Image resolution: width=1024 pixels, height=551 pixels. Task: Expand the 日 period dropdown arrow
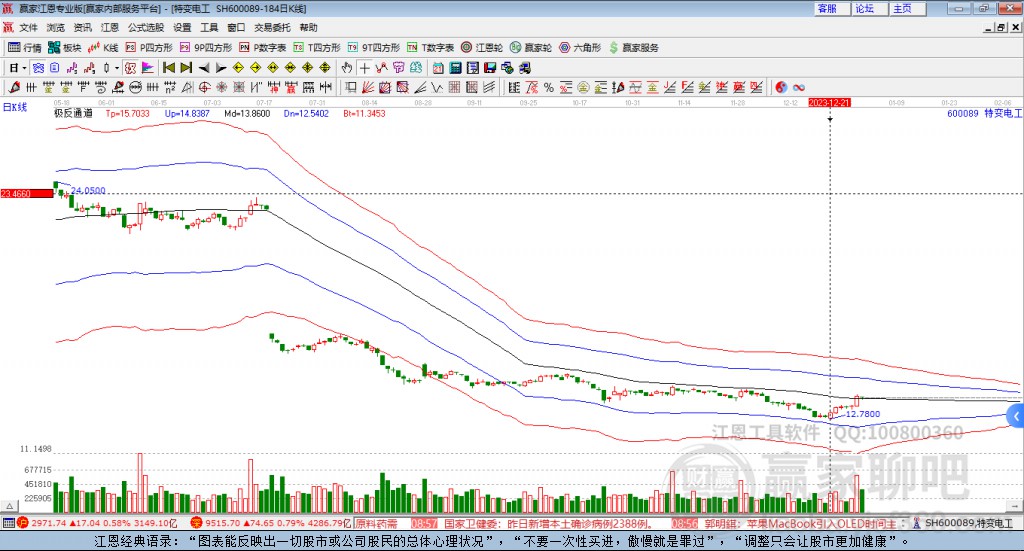[23, 68]
